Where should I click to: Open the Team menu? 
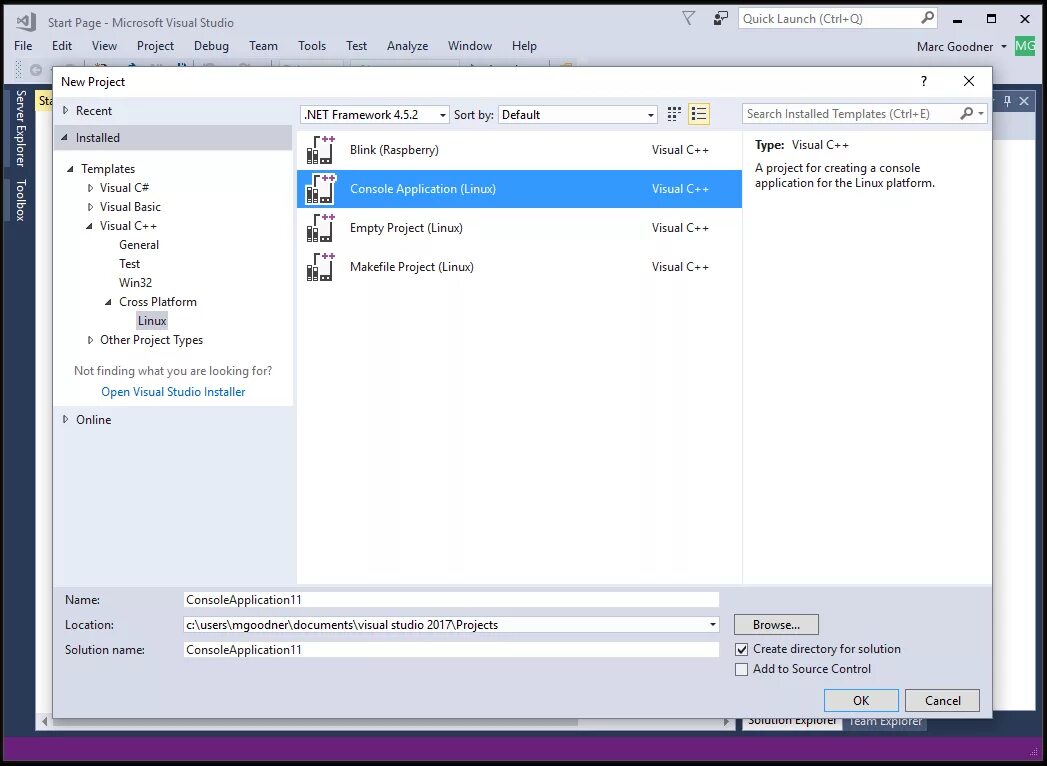pos(263,46)
